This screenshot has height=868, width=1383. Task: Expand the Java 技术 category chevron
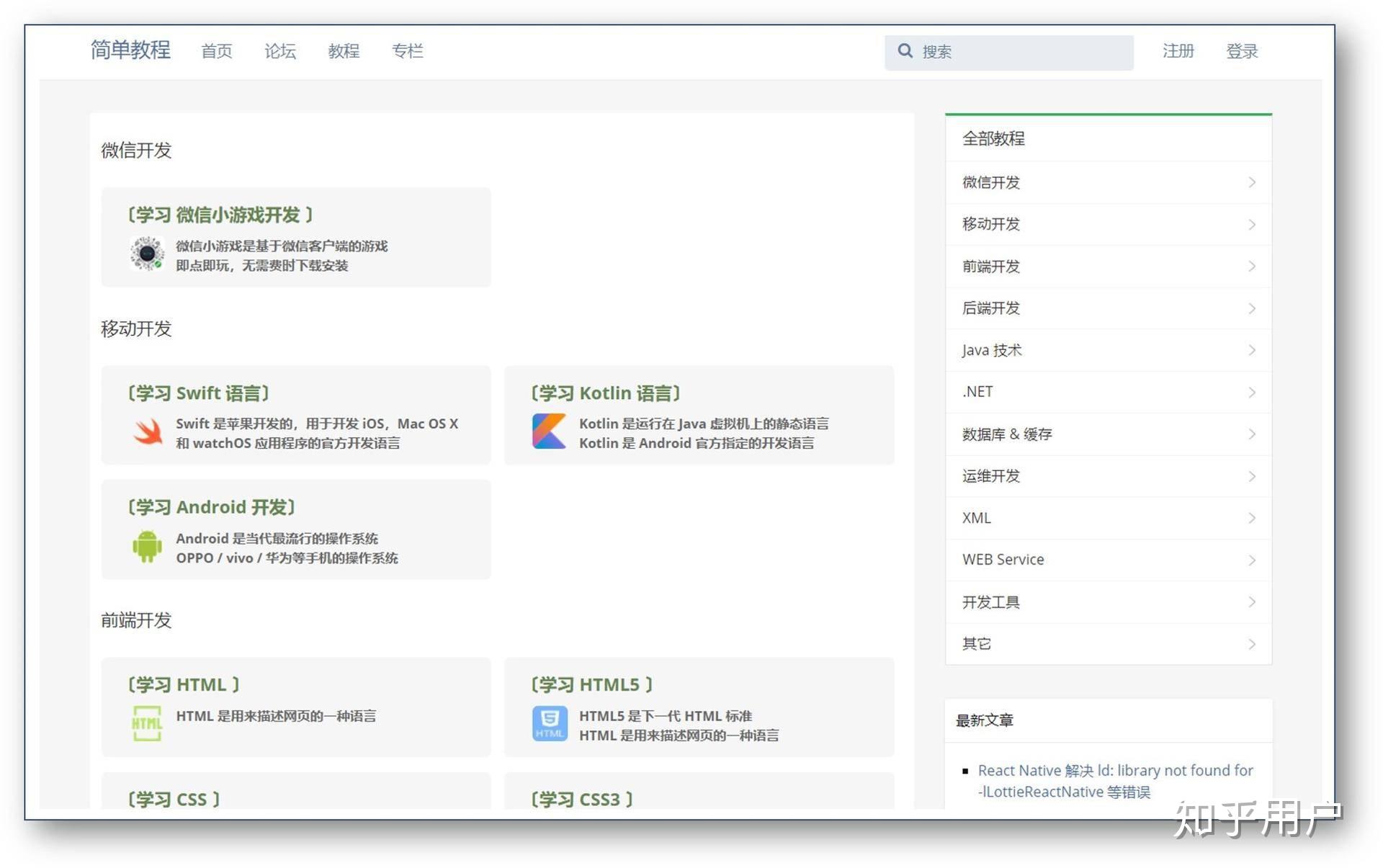tap(1252, 350)
